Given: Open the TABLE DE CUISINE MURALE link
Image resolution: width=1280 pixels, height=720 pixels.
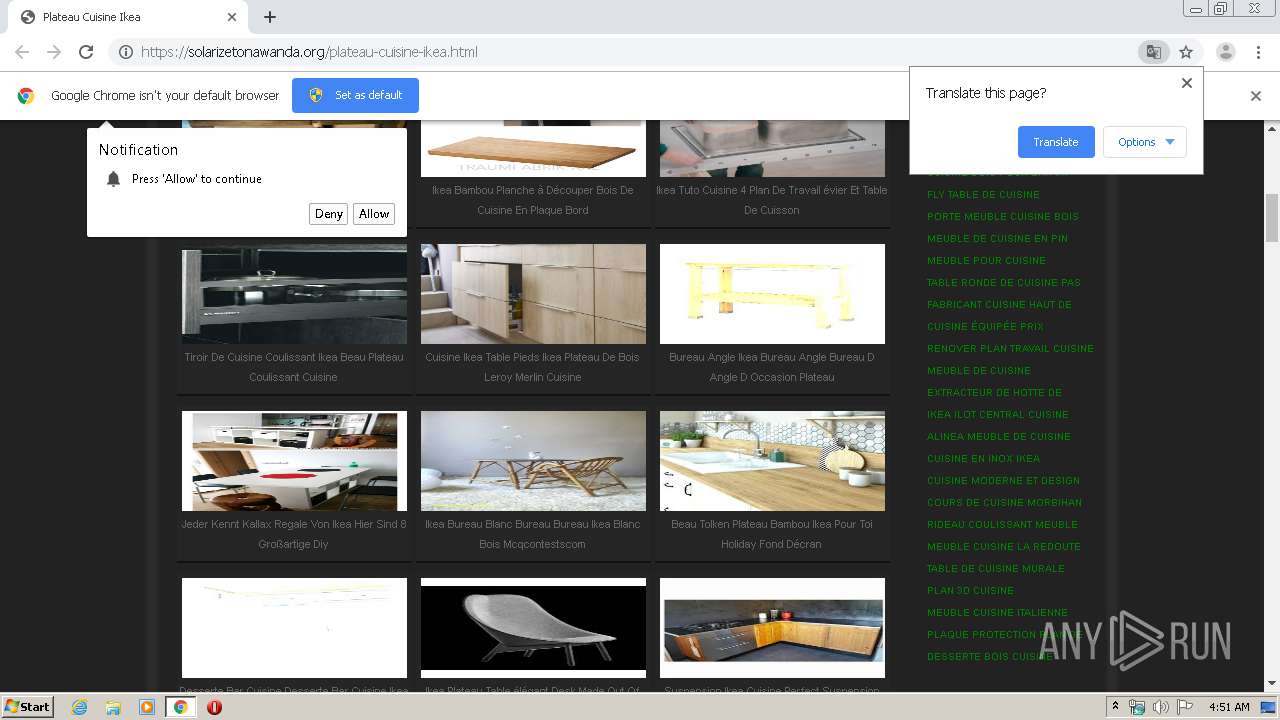Looking at the screenshot, I should pos(996,569).
